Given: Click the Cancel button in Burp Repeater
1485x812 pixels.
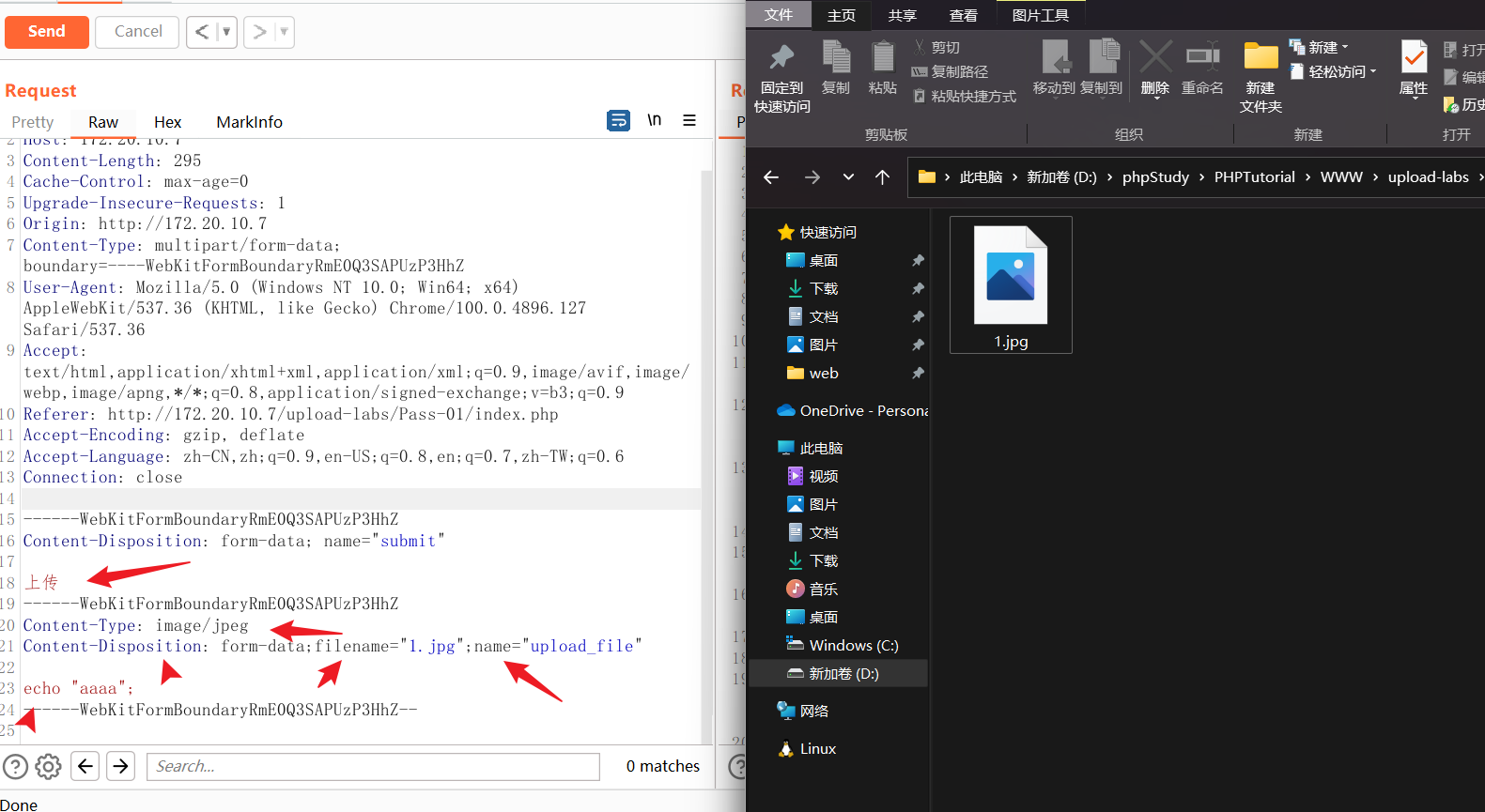Looking at the screenshot, I should [138, 32].
